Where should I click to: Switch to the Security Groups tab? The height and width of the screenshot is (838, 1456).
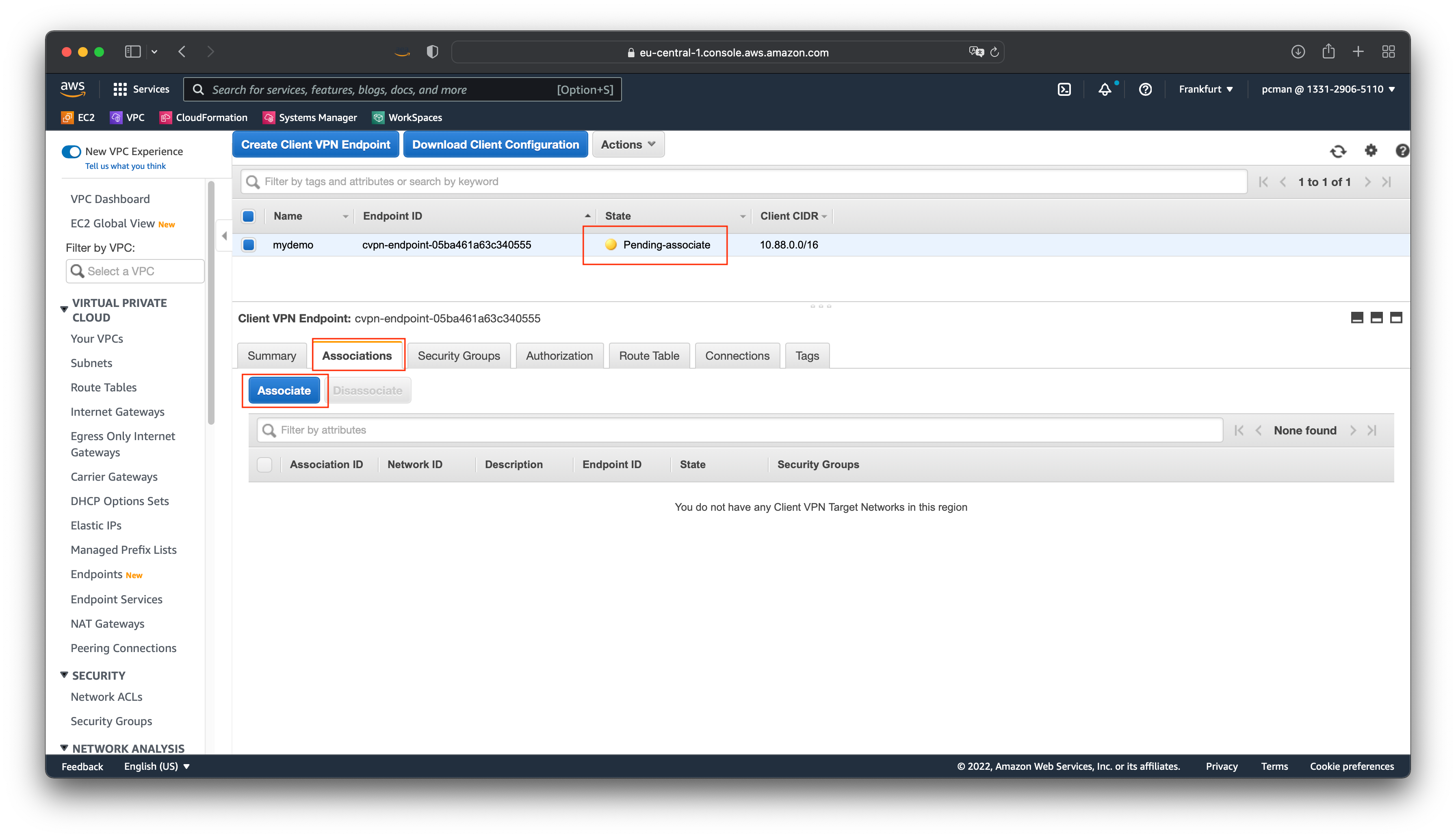pyautogui.click(x=459, y=356)
